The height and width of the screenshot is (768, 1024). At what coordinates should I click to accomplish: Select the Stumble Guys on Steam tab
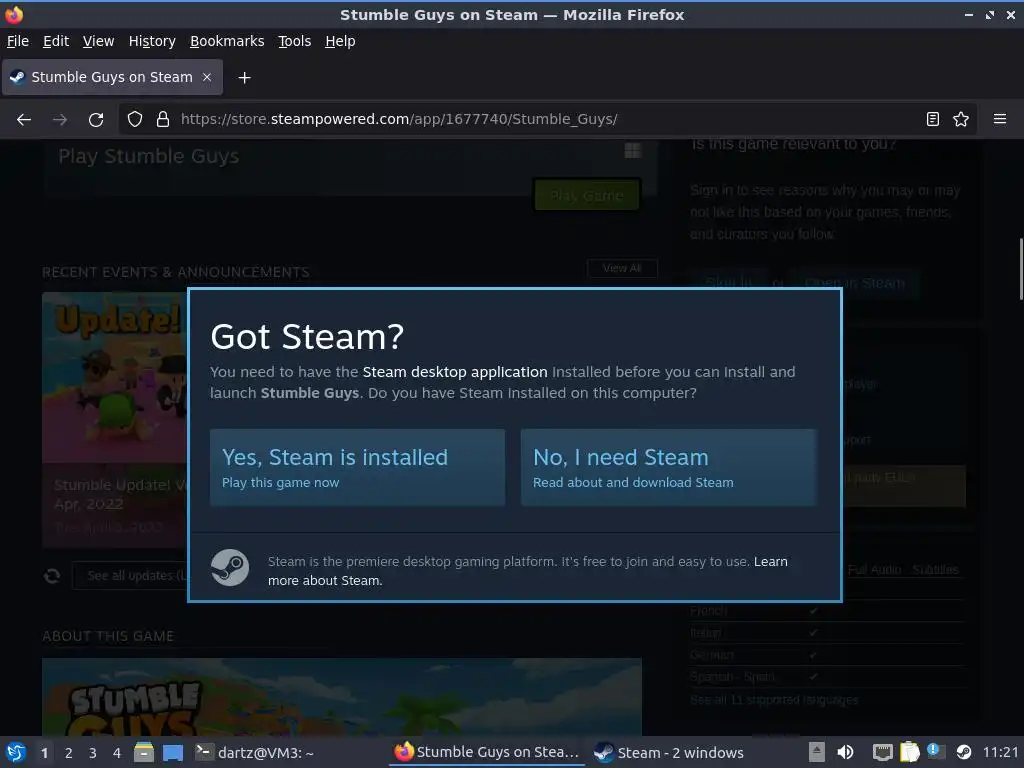112,77
